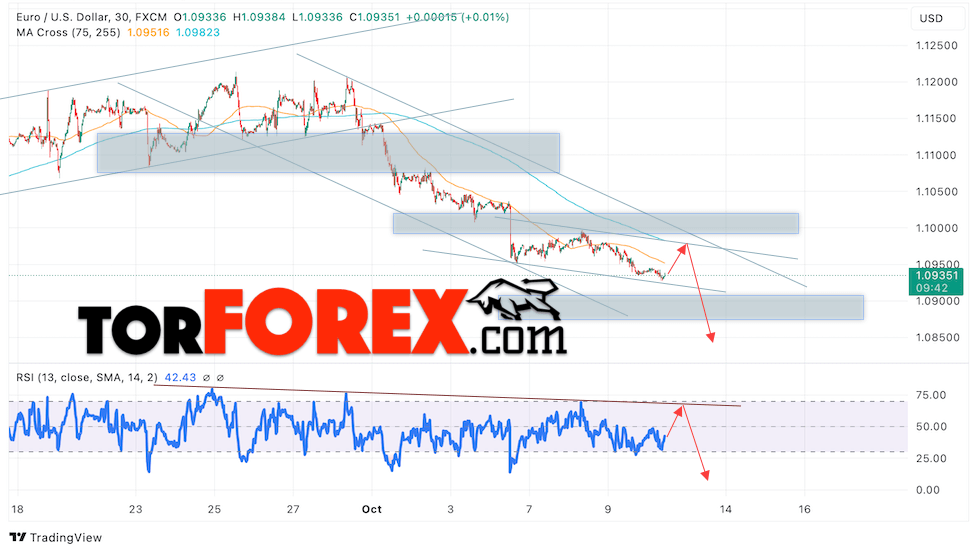Image resolution: width=978 pixels, height=553 pixels.
Task: Click the TradingView logo icon
Action: click(x=17, y=537)
